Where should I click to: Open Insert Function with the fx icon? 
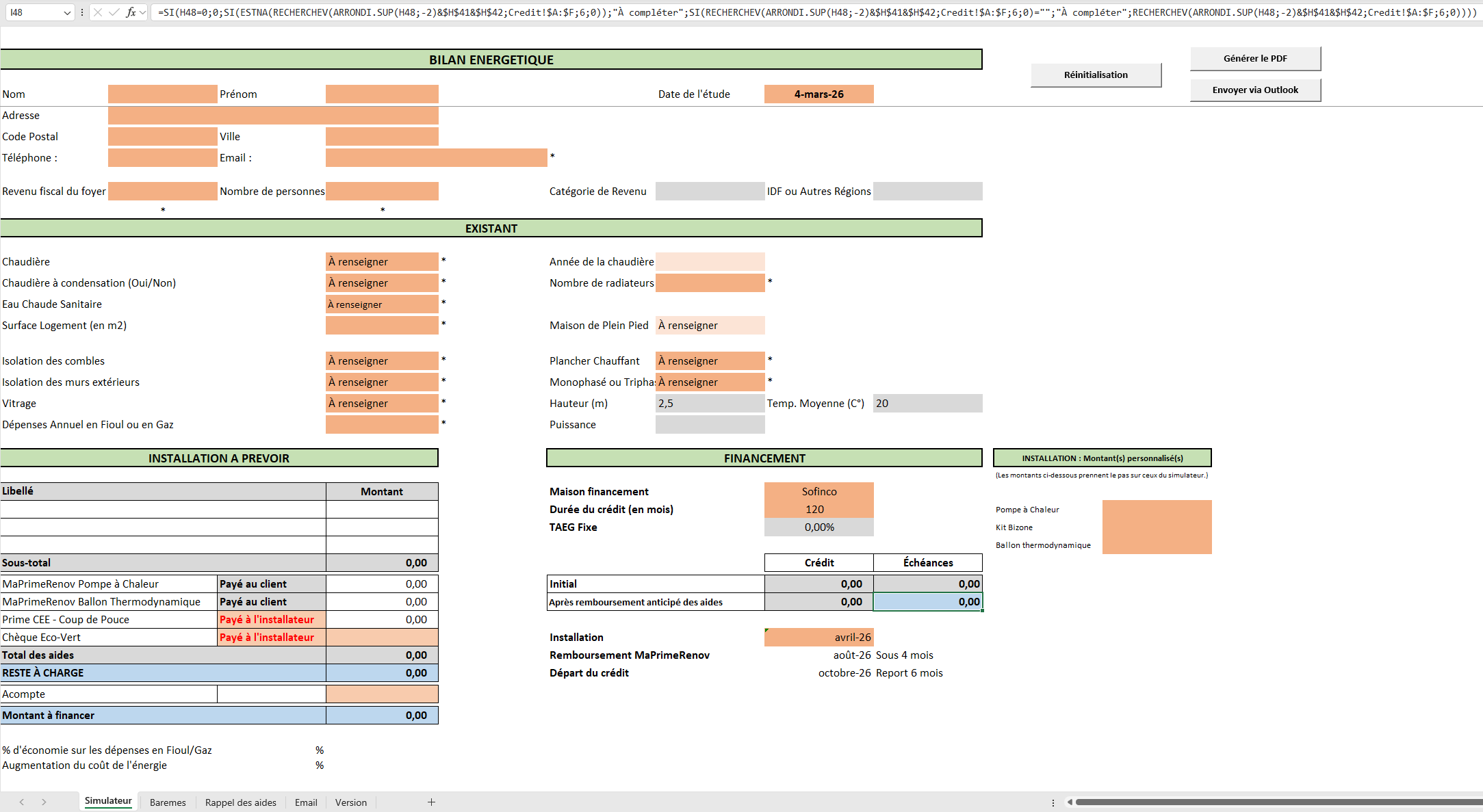[130, 12]
